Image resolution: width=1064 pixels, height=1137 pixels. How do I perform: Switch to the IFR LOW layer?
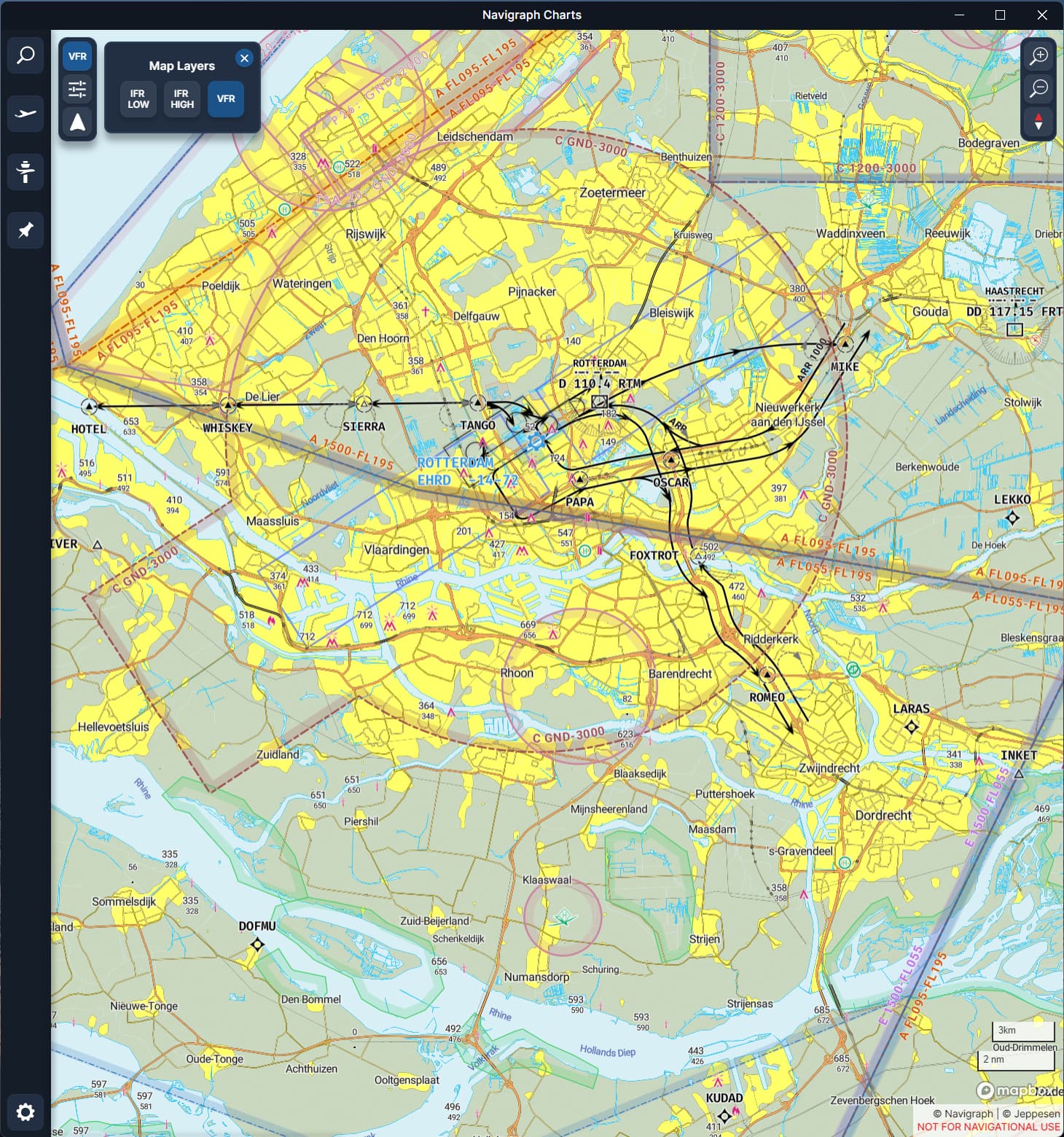pyautogui.click(x=138, y=99)
